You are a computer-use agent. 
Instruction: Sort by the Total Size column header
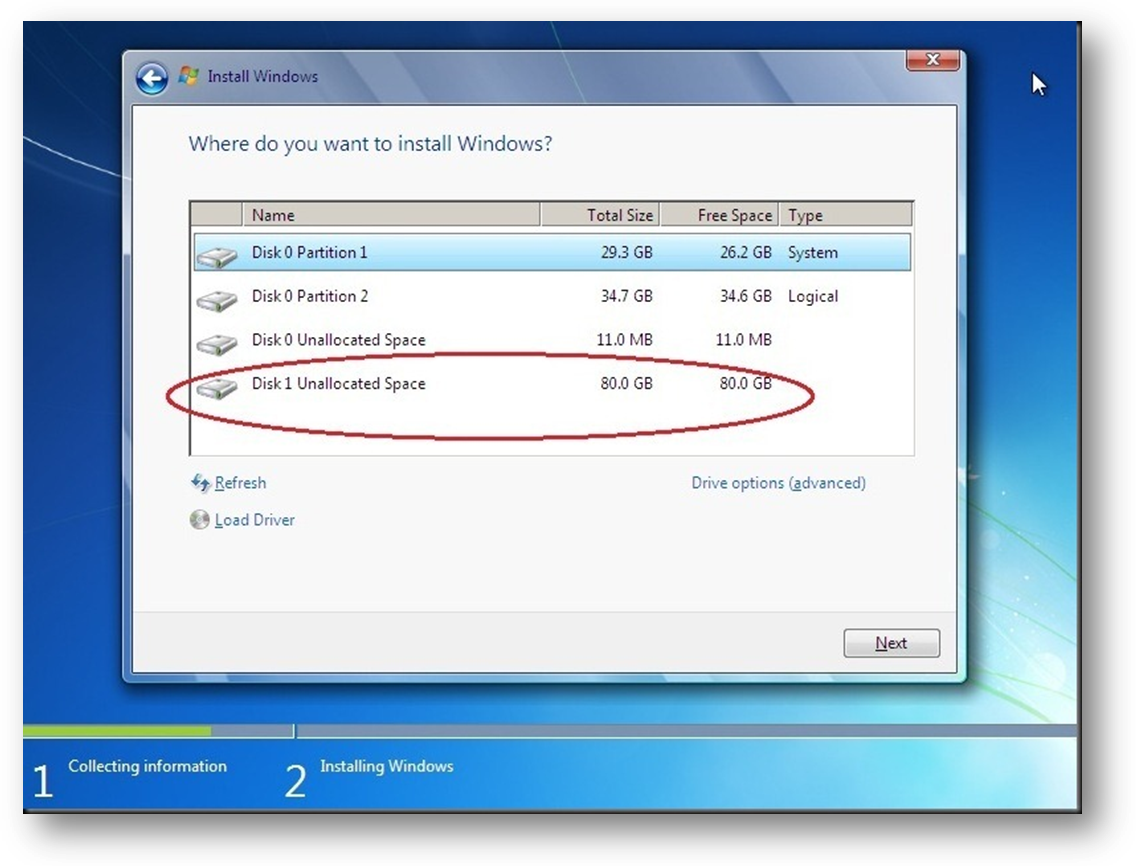[600, 215]
